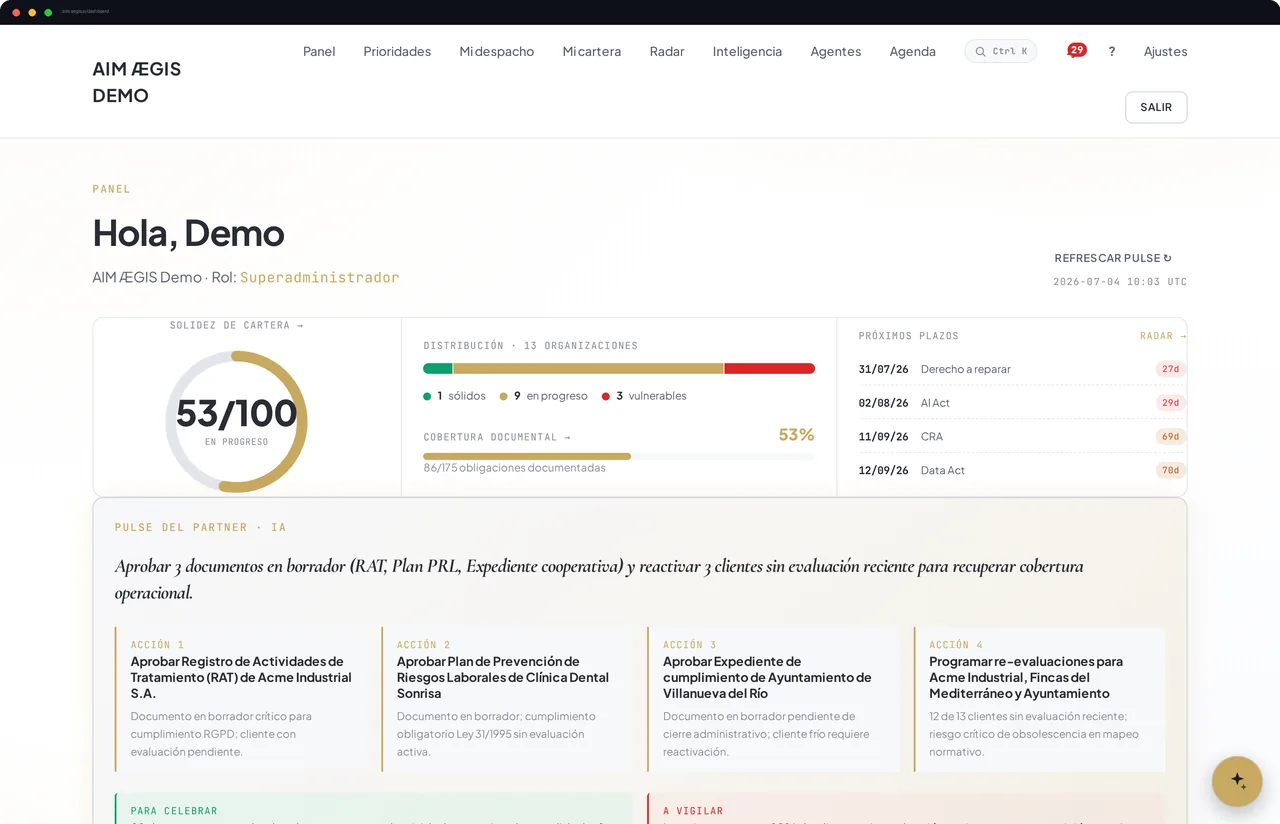
Task: Click the timestamp '2026-07-04 10:03 UTC'
Action: coord(1120,282)
